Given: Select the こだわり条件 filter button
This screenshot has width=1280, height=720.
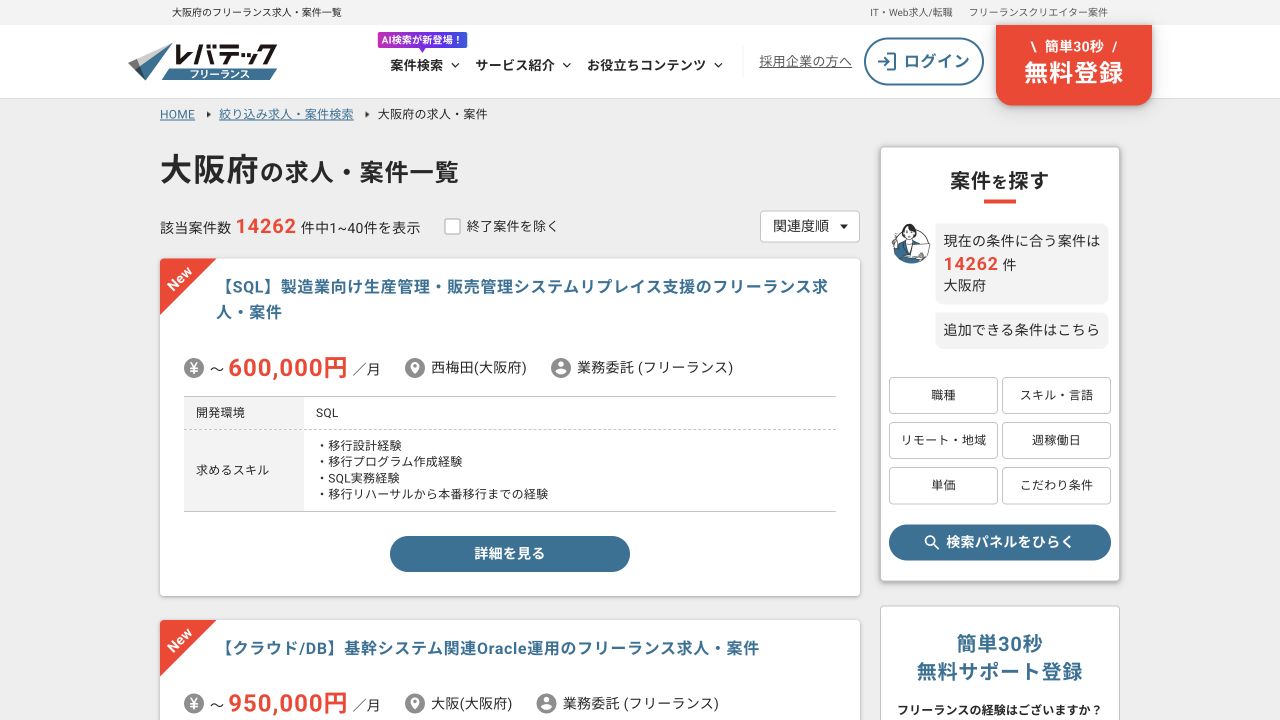Looking at the screenshot, I should point(1056,485).
